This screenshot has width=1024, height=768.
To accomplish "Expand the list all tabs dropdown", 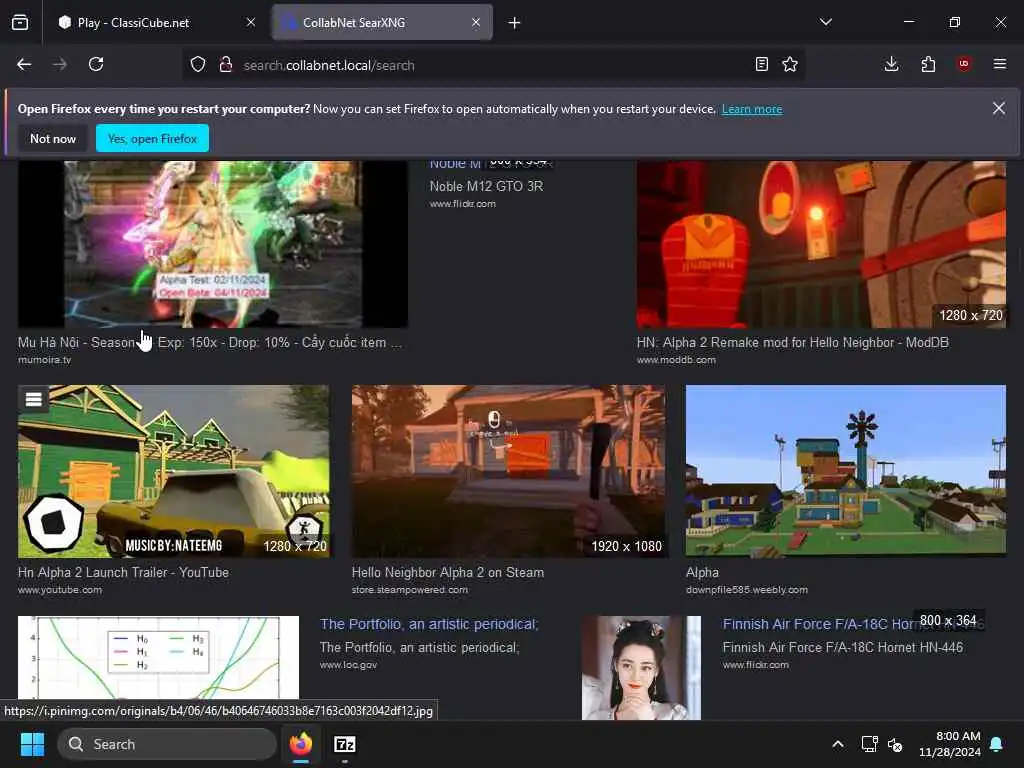I will (826, 22).
